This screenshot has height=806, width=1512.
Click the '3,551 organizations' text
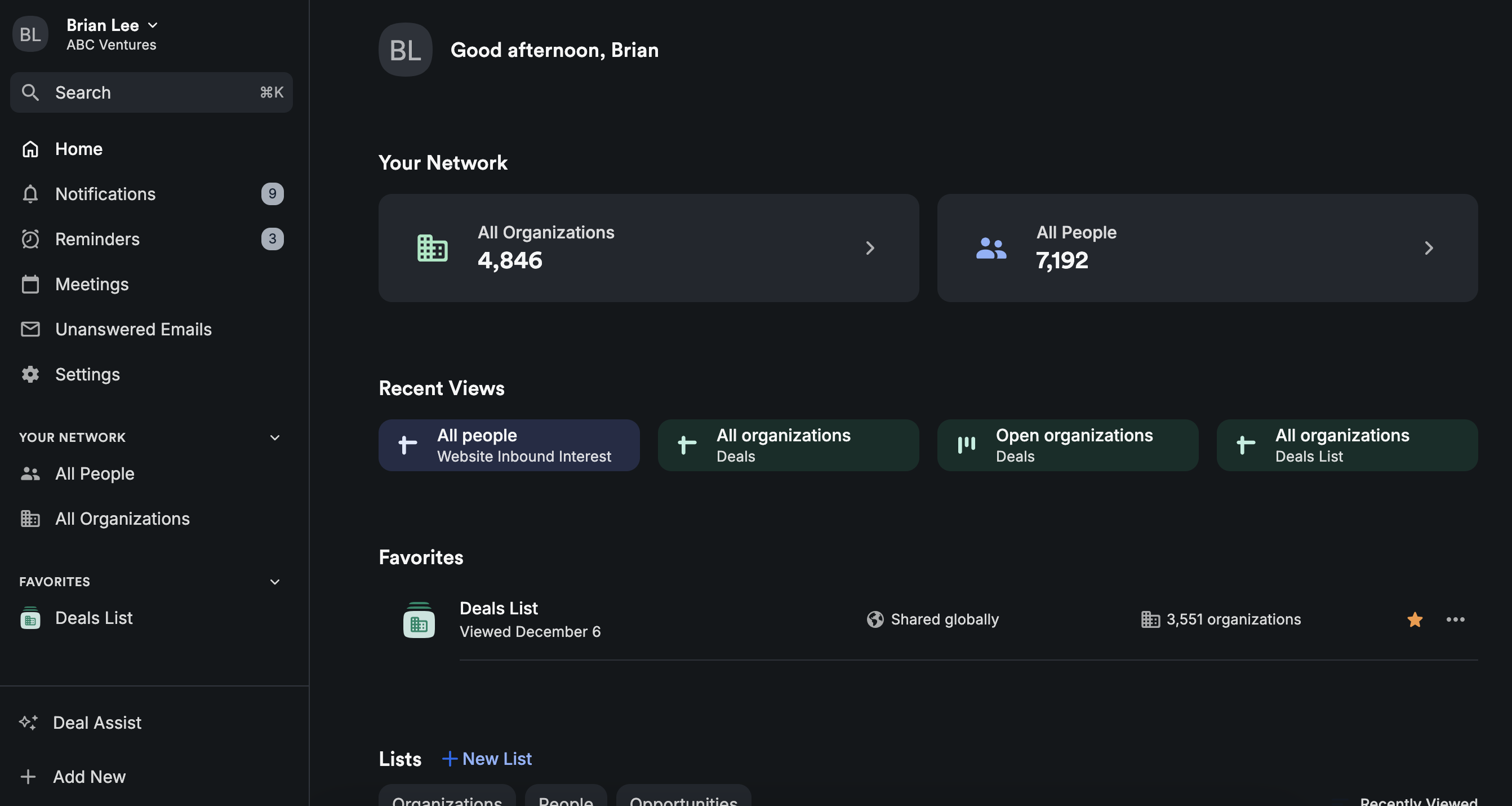click(x=1234, y=620)
